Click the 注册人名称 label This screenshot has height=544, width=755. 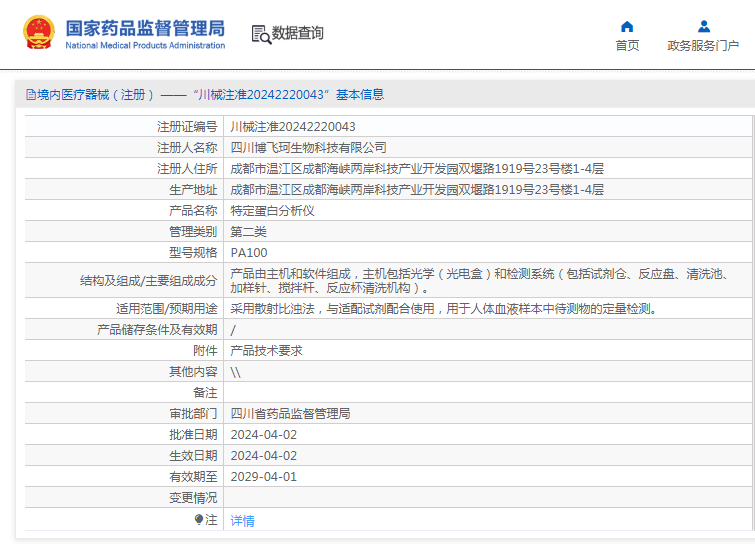click(187, 147)
